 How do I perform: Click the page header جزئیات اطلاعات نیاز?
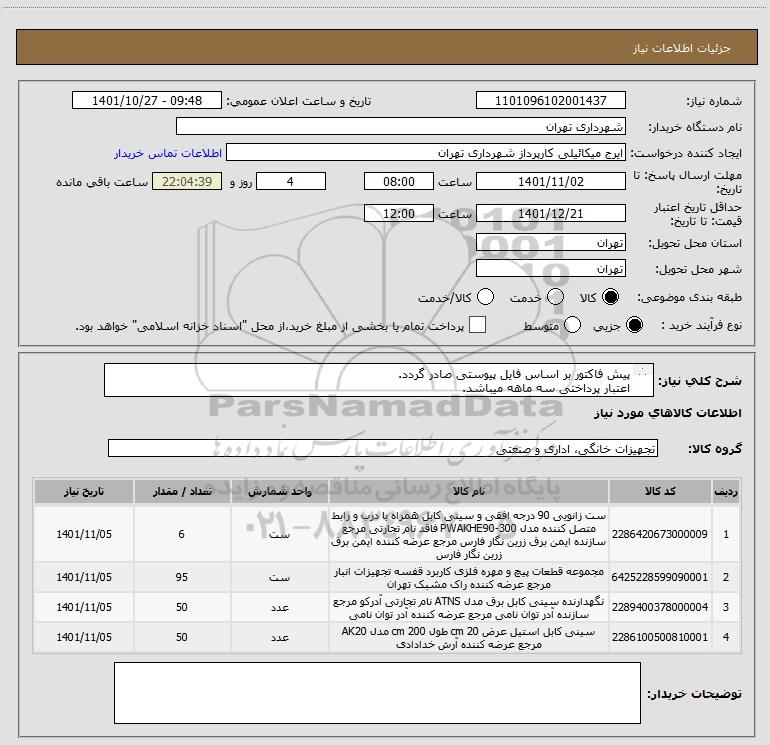point(681,48)
